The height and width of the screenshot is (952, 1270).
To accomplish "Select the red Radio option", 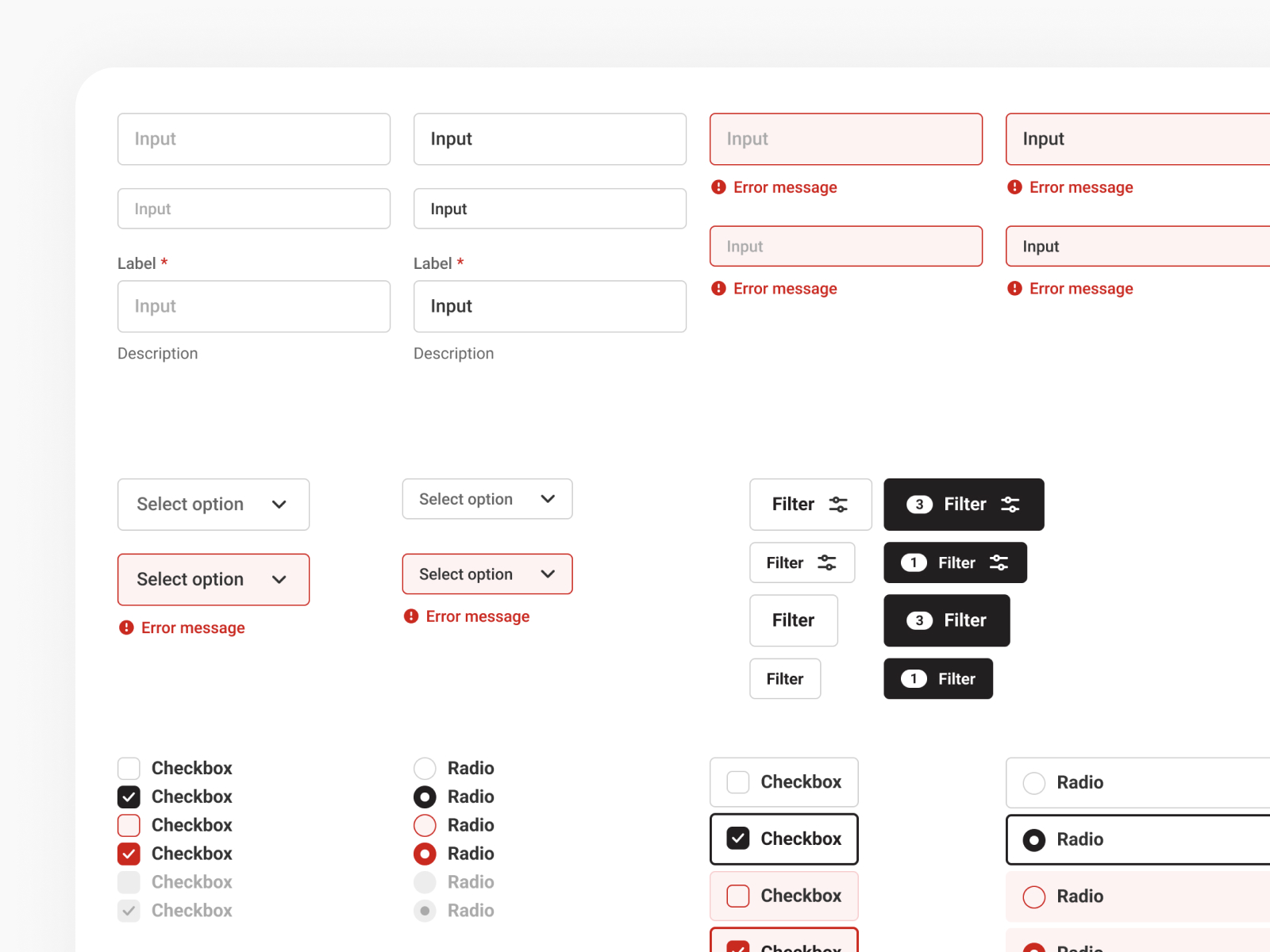I will 425,854.
